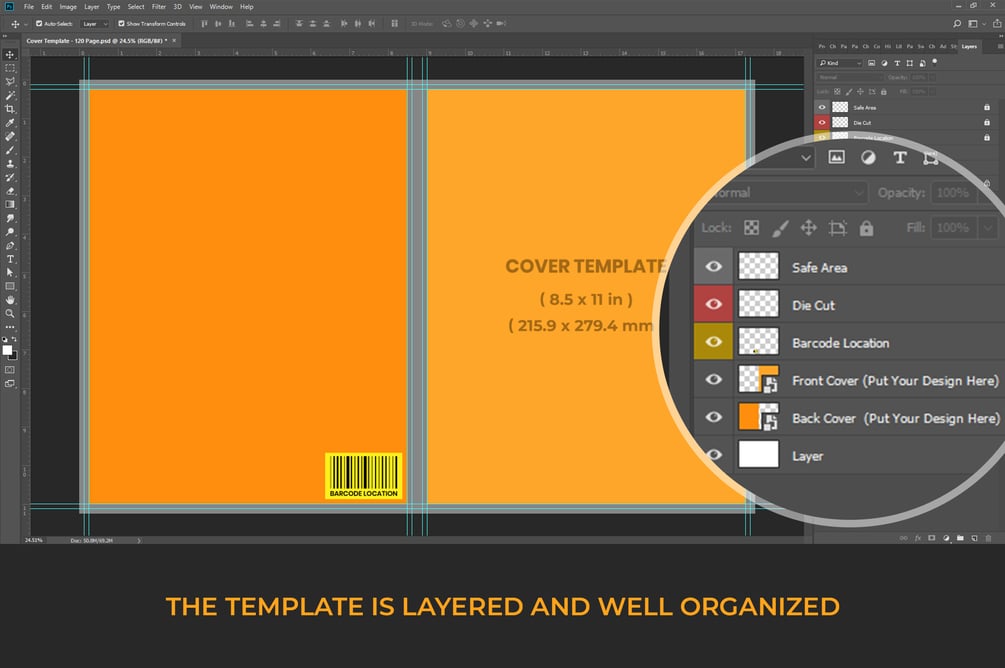1005x668 pixels.
Task: Toggle the Auto-Select checkbox
Action: tap(39, 24)
